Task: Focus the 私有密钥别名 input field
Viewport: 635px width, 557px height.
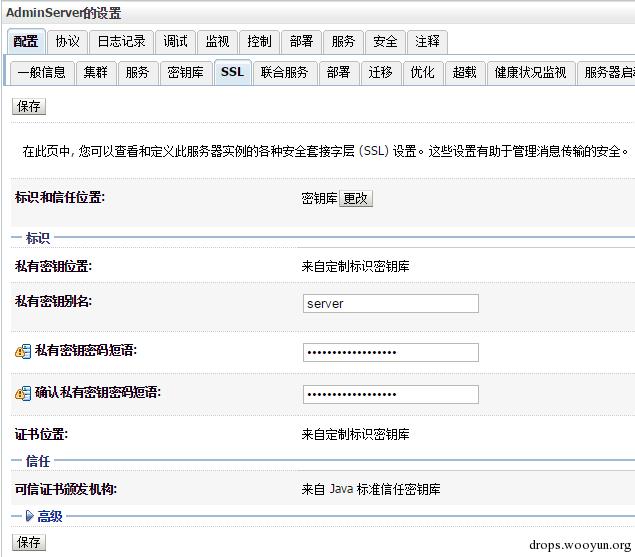Action: click(390, 304)
